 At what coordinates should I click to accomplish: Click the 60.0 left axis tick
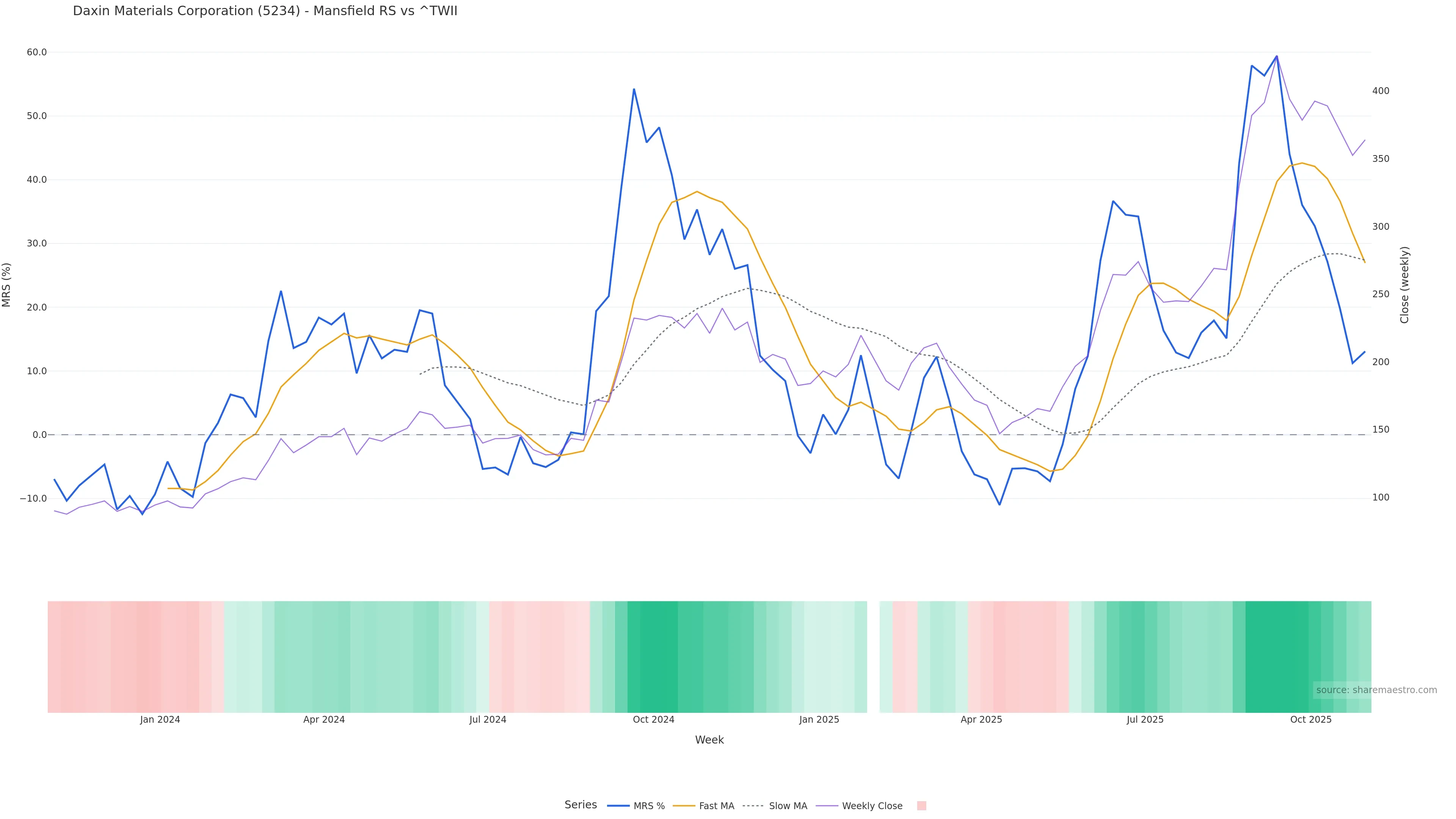coord(37,52)
